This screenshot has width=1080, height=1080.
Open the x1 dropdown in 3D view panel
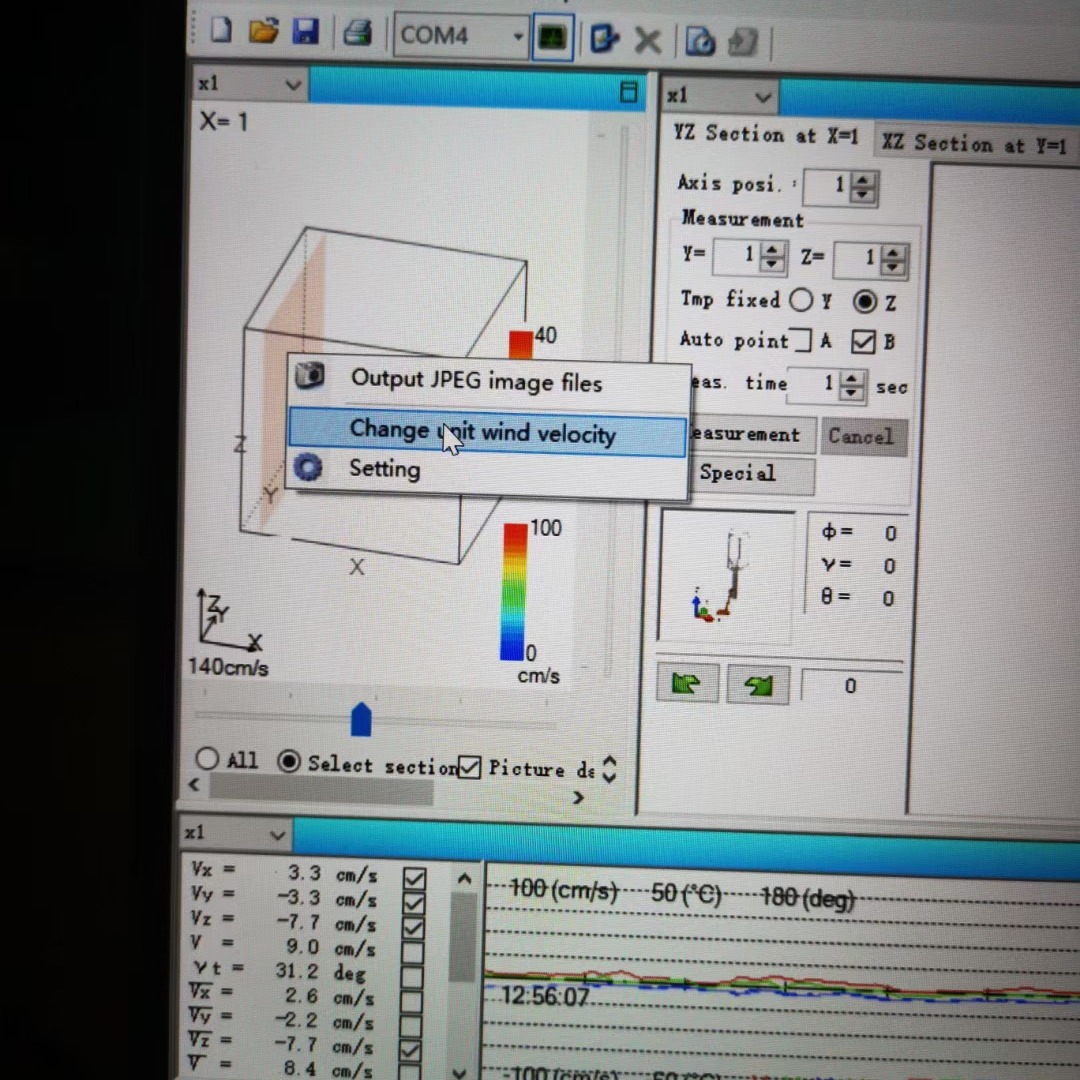point(293,85)
